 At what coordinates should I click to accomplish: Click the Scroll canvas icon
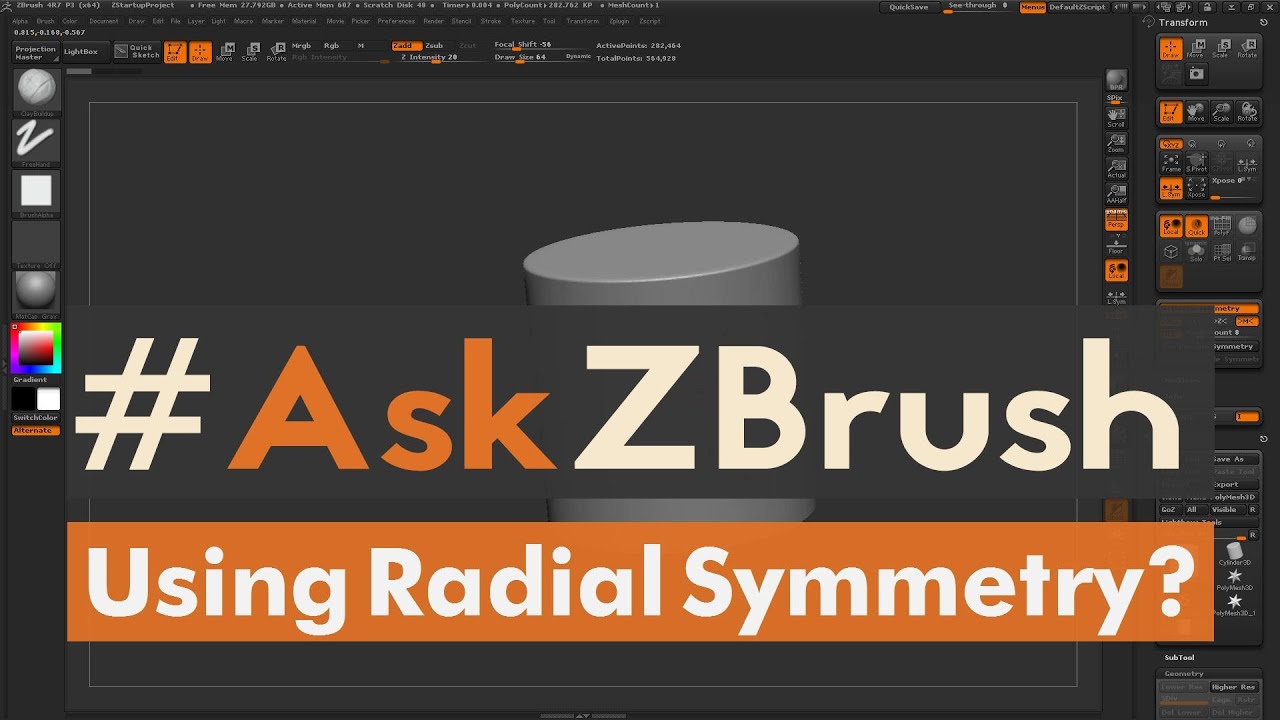(1116, 118)
